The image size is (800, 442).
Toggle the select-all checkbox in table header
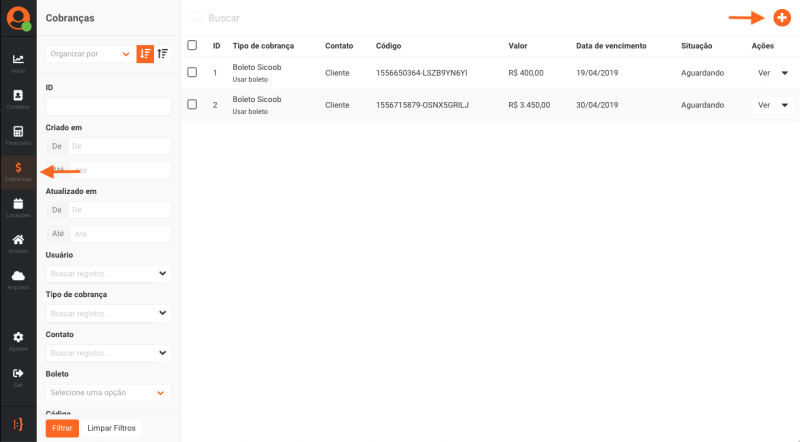point(192,45)
